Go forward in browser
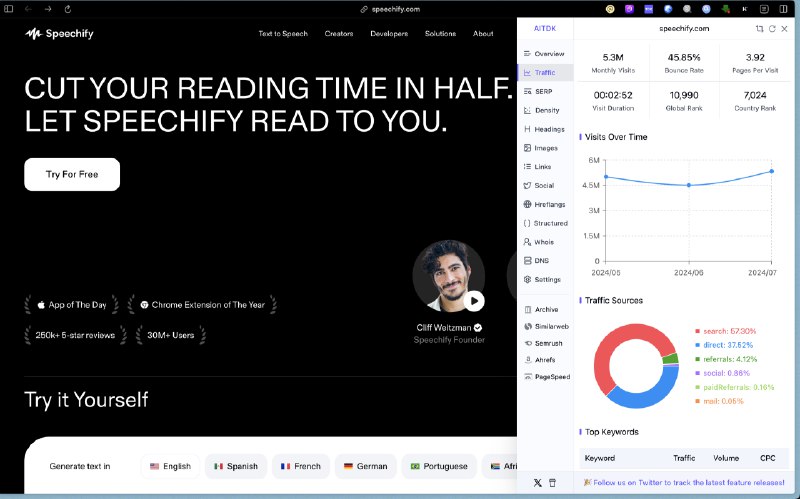This screenshot has height=499, width=800. (x=48, y=9)
